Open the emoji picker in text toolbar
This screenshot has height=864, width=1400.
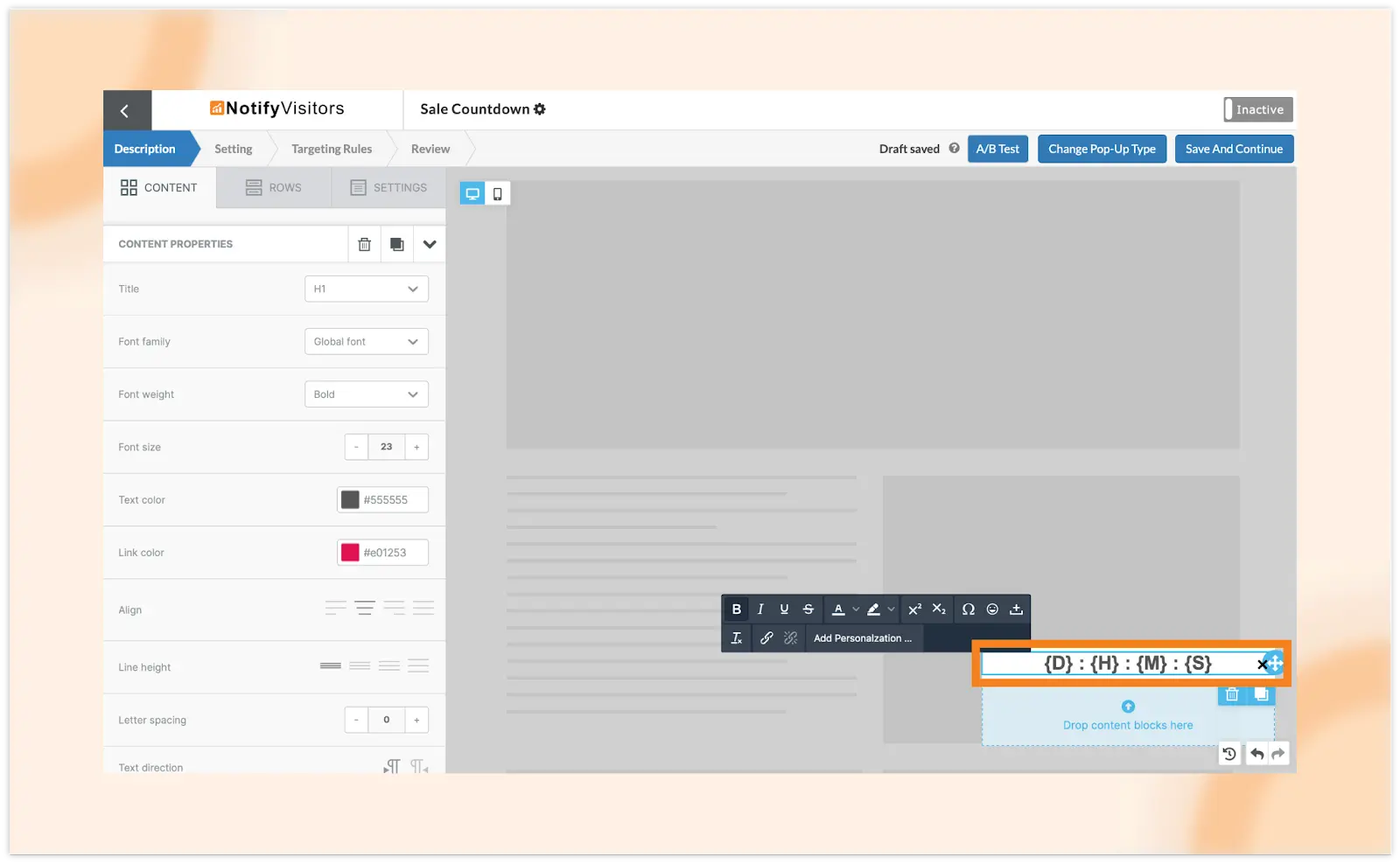(992, 610)
